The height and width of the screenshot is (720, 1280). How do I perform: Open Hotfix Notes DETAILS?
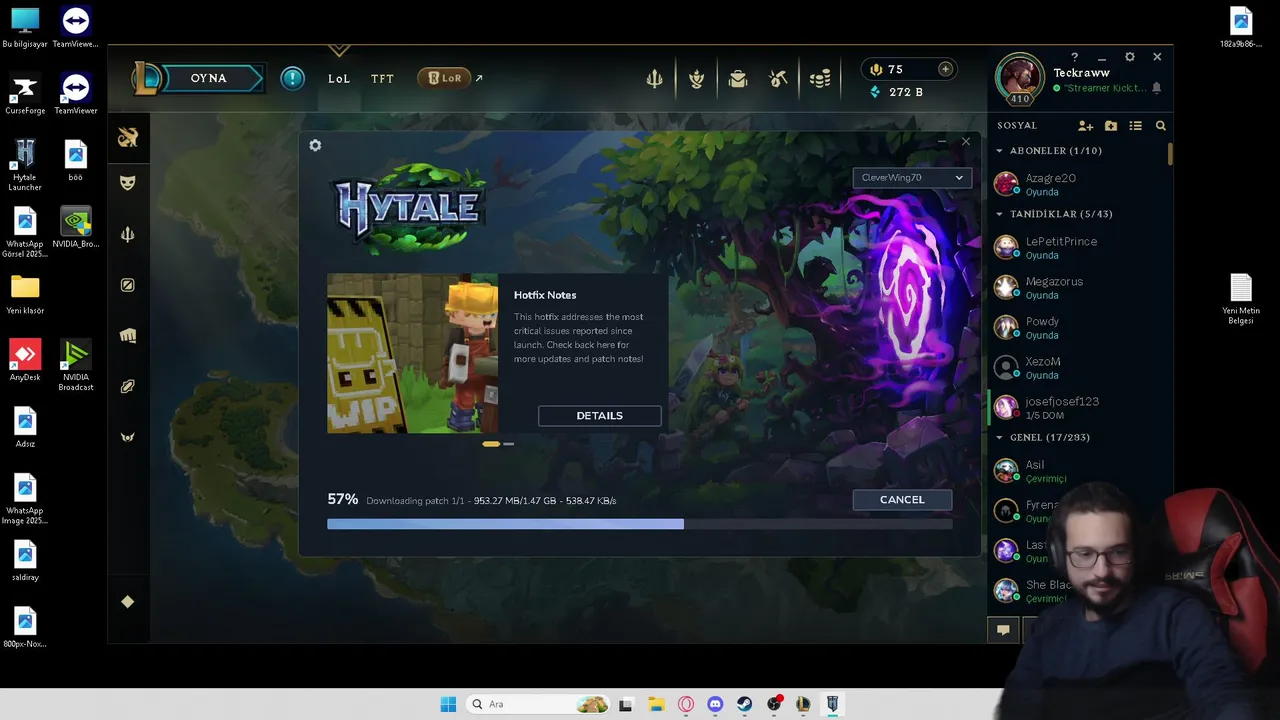[x=600, y=416]
